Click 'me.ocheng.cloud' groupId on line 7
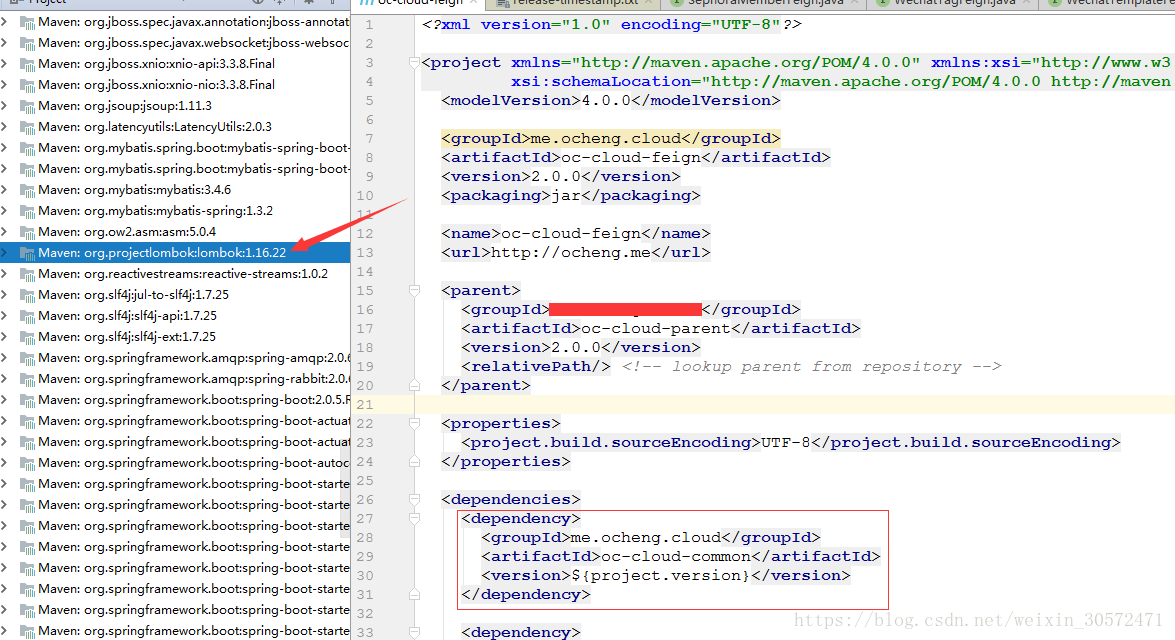1175x640 pixels. (x=605, y=139)
